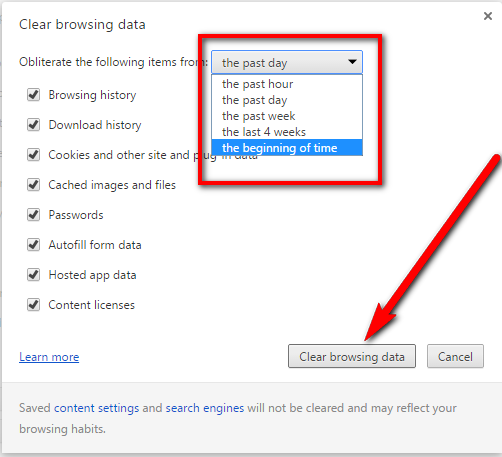Viewport: 502px width, 457px height.
Task: Toggle Autofill form data checkbox
Action: [33, 245]
